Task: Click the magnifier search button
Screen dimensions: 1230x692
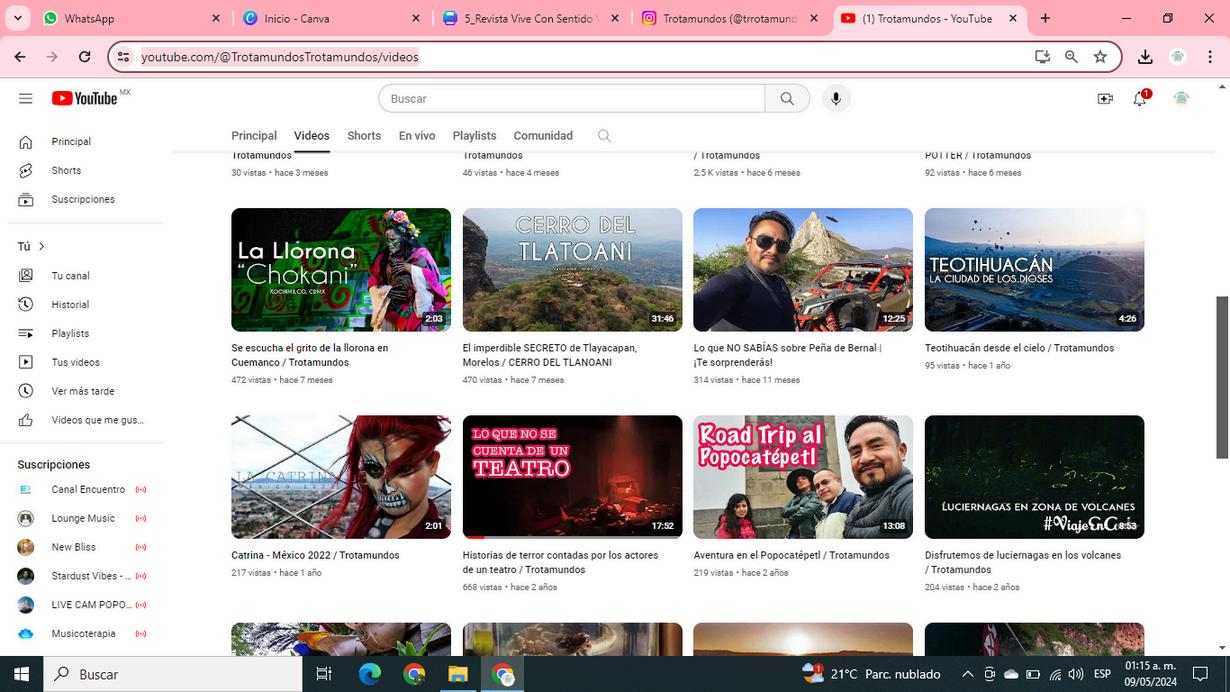Action: pyautogui.click(x=787, y=98)
